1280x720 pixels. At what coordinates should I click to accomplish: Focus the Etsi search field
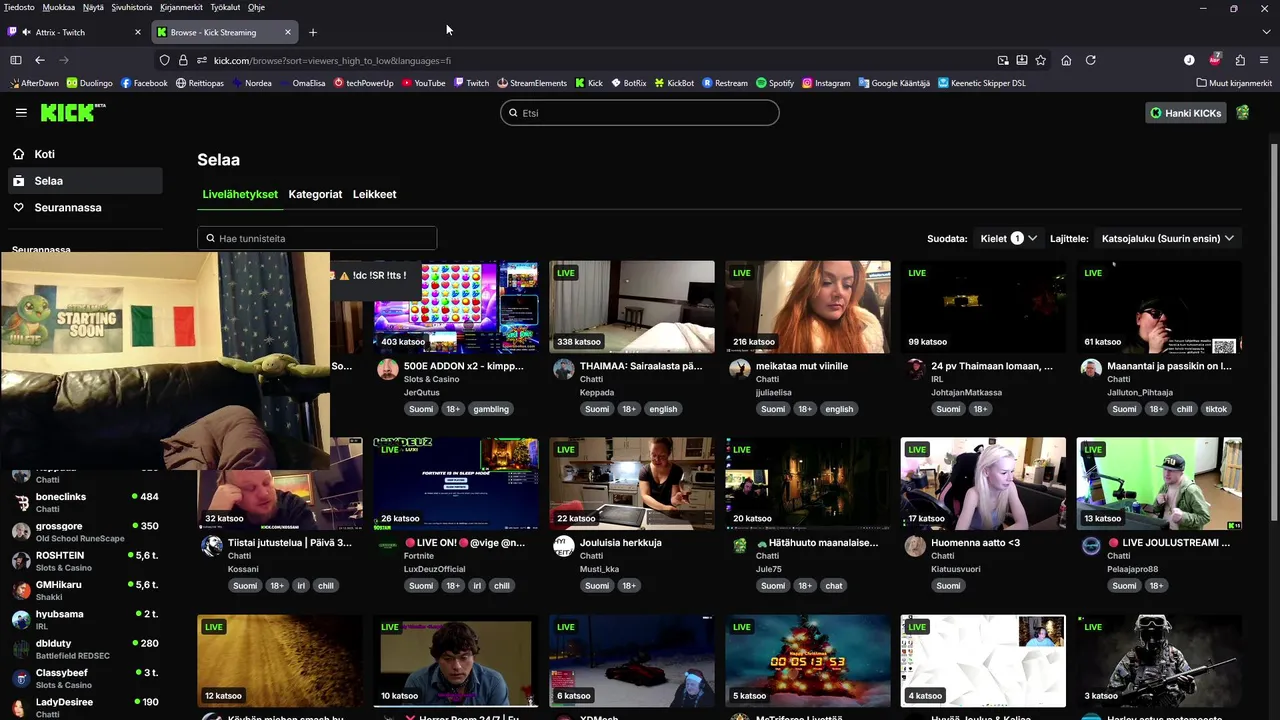(x=640, y=113)
